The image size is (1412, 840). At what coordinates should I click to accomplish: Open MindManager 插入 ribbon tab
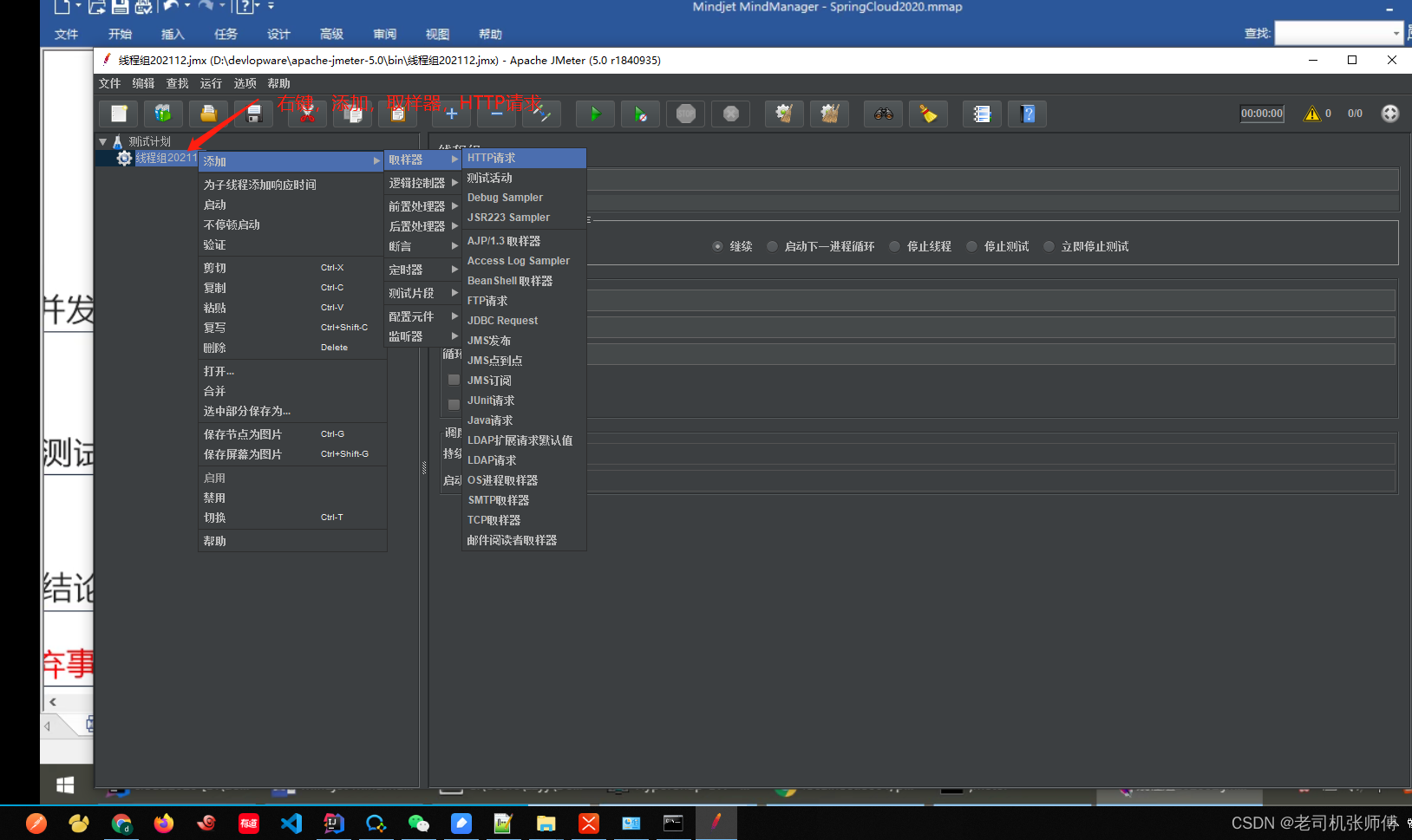click(x=173, y=34)
